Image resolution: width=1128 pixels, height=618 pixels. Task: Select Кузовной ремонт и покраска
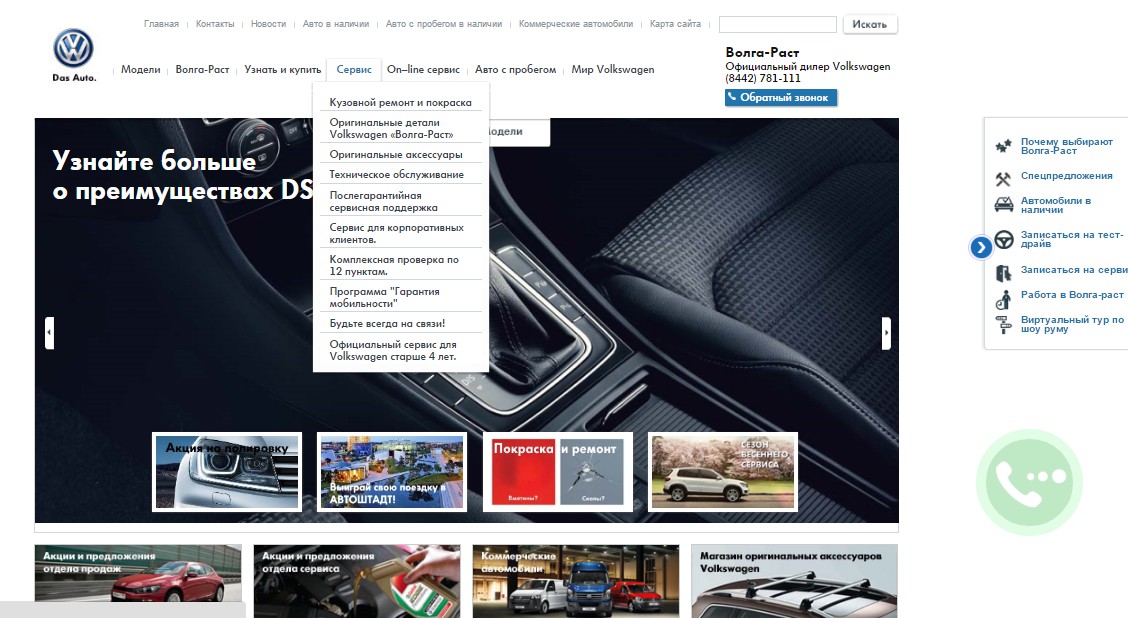point(401,102)
